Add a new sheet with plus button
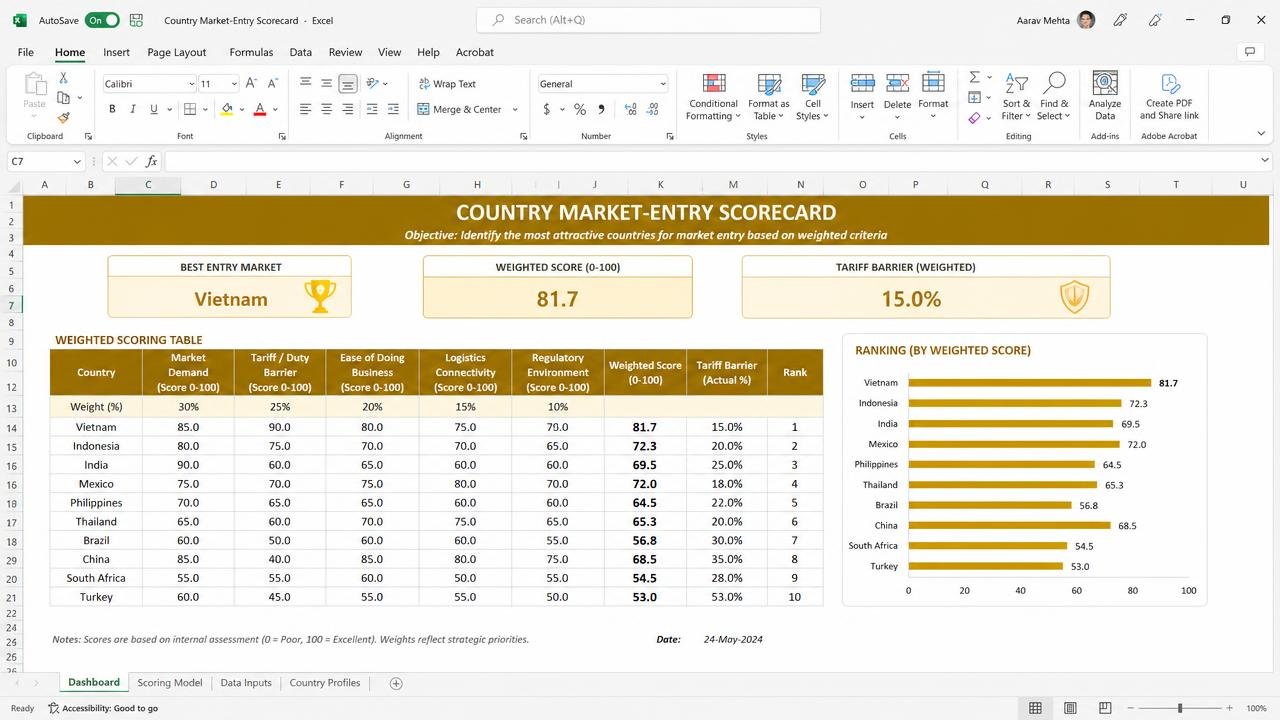Viewport: 1280px width, 720px height. (396, 683)
